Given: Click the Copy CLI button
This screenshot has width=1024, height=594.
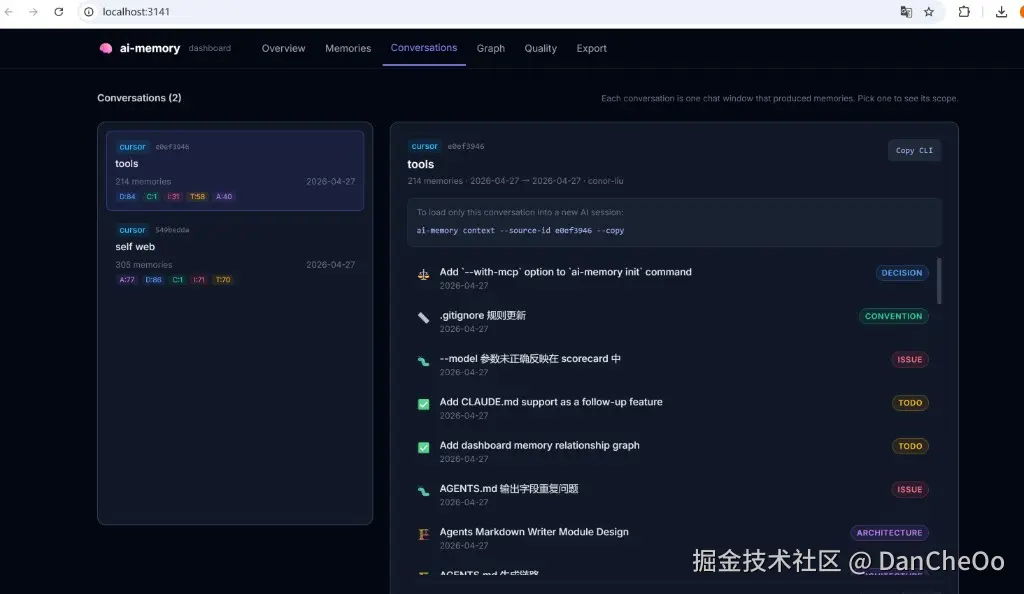Looking at the screenshot, I should pyautogui.click(x=914, y=150).
